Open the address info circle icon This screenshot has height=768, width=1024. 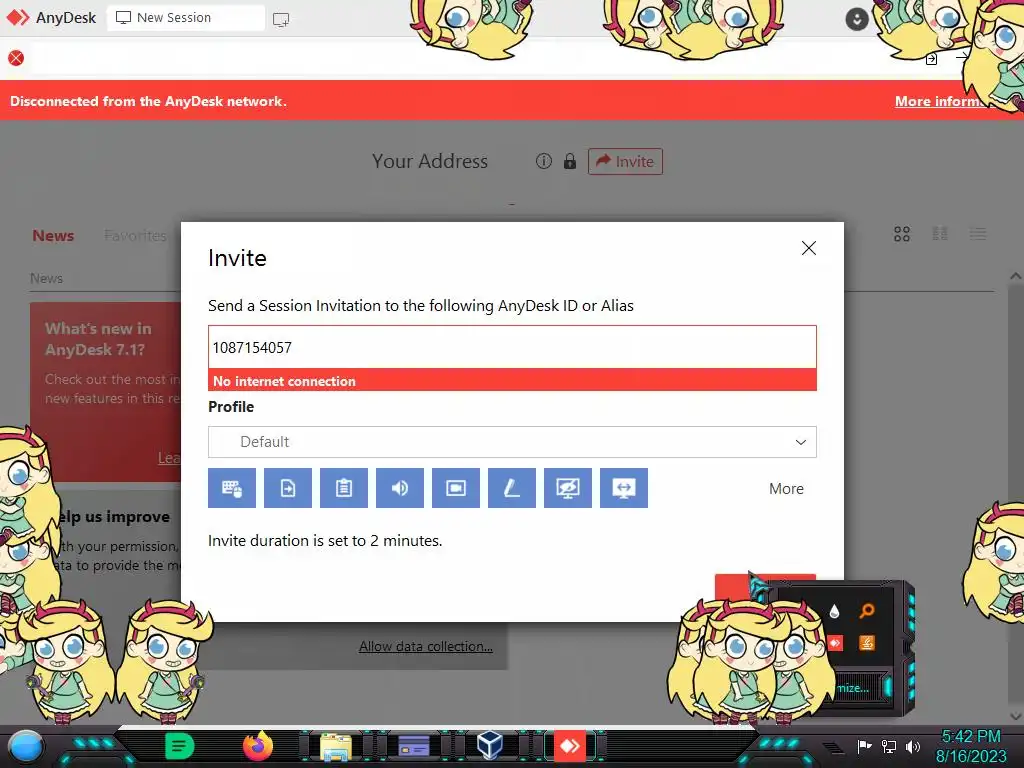[543, 161]
